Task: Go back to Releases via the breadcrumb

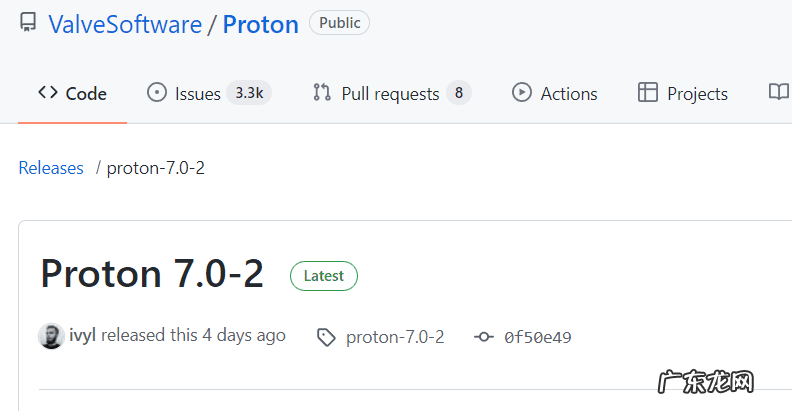Action: 51,168
